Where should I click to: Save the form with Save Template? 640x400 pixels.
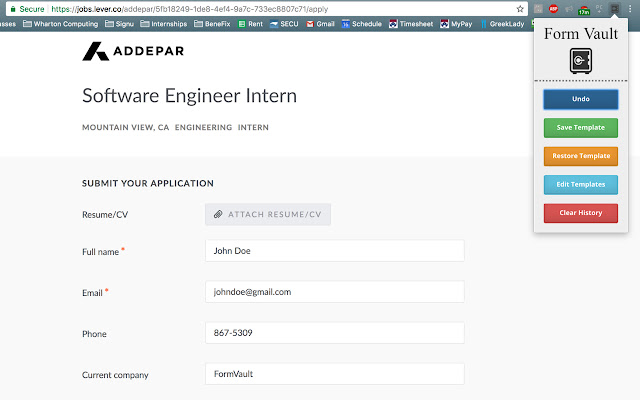[x=580, y=128]
